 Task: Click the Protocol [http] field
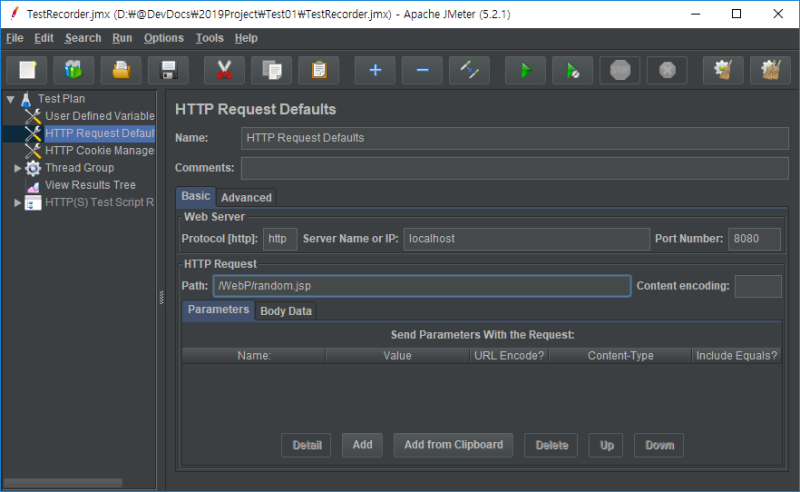pyautogui.click(x=280, y=239)
